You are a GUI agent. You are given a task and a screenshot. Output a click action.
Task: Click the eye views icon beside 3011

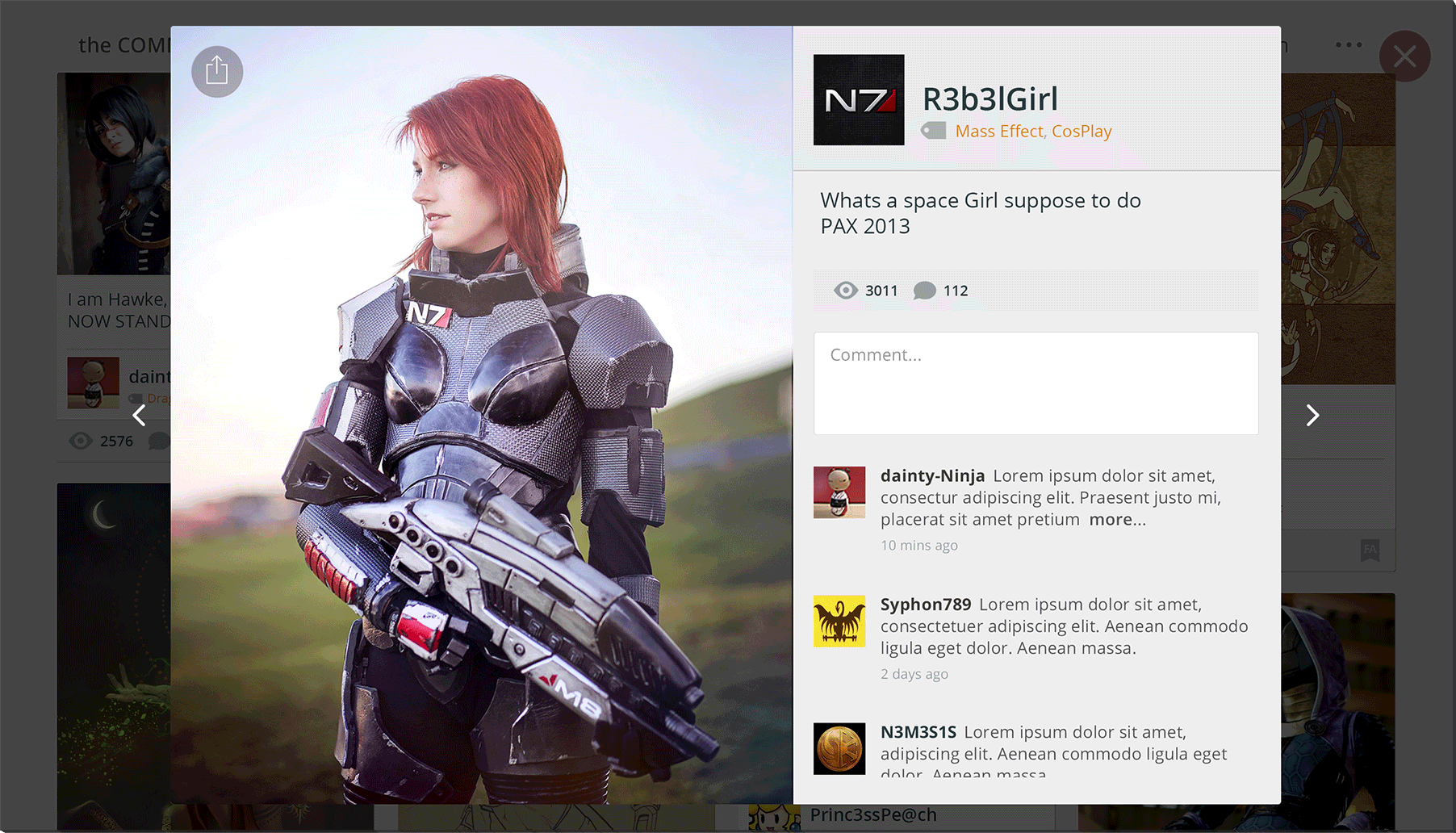point(846,291)
